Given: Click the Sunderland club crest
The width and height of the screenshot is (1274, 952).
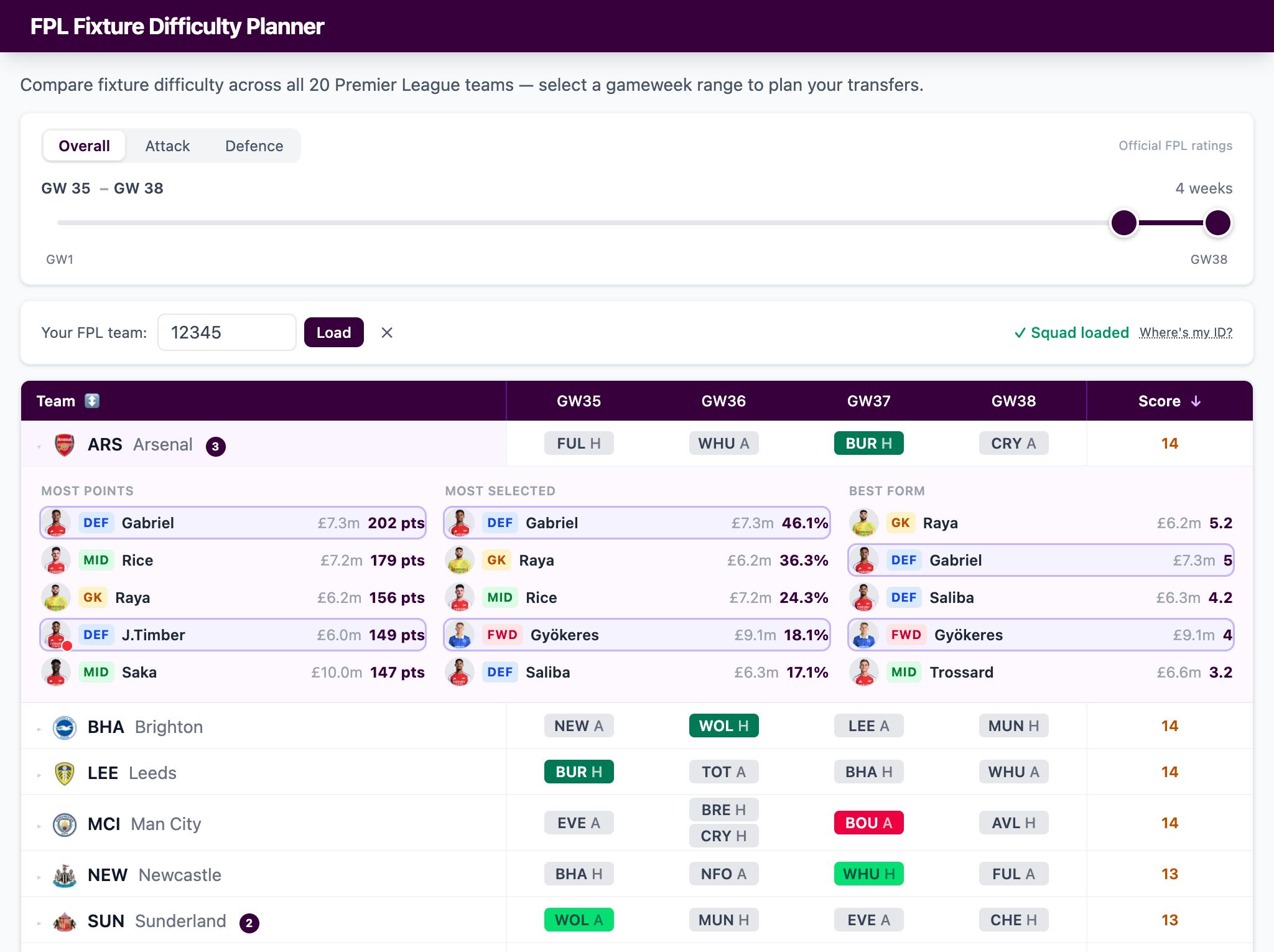Looking at the screenshot, I should point(65,922).
